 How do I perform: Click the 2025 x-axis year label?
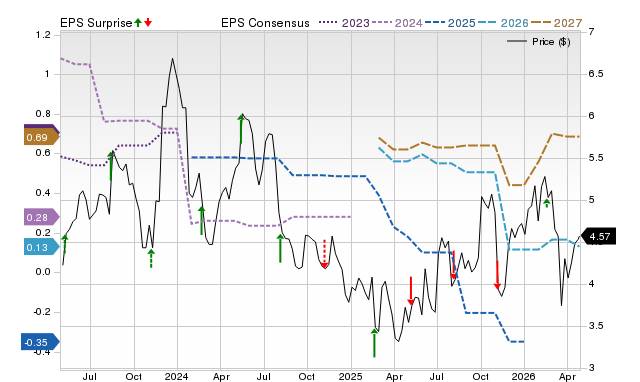pyautogui.click(x=351, y=376)
